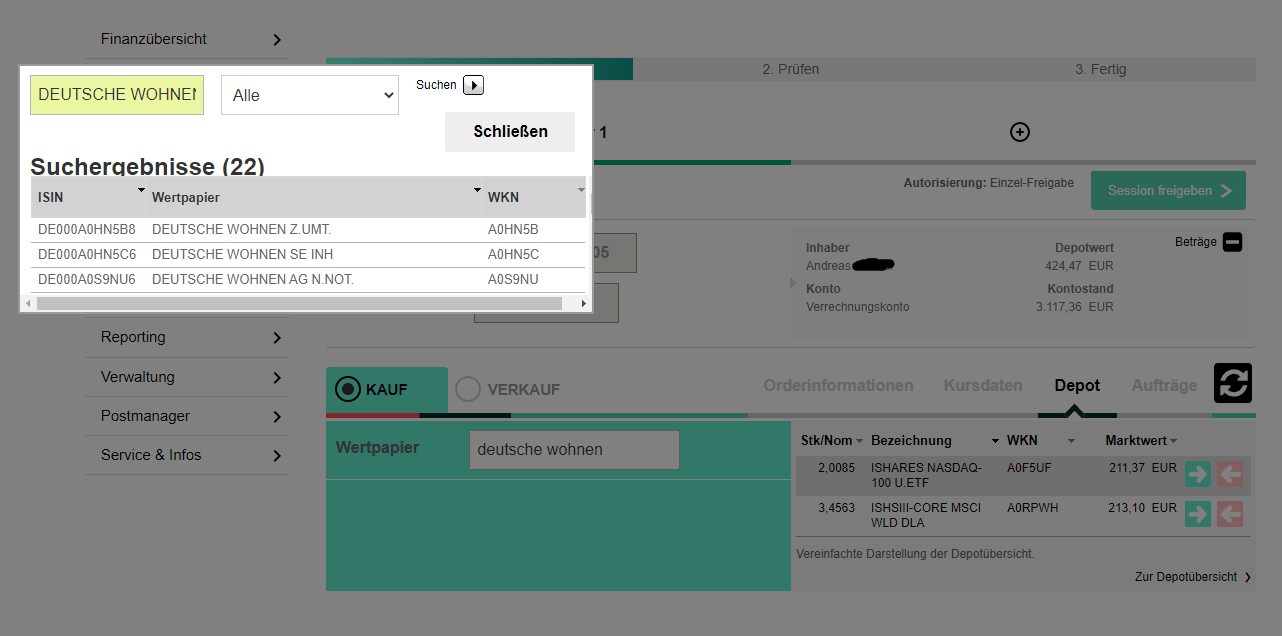Click ISIN DE000A0HN5C6
This screenshot has height=636, width=1282.
87,255
